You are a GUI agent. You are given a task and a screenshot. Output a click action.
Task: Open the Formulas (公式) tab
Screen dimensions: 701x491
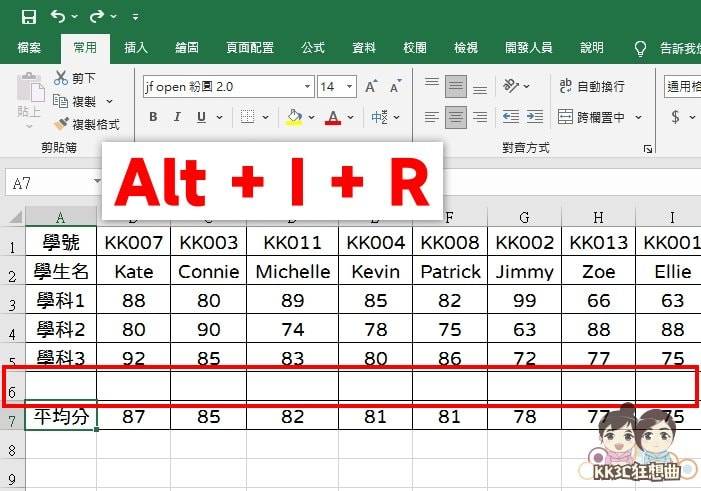pyautogui.click(x=312, y=47)
